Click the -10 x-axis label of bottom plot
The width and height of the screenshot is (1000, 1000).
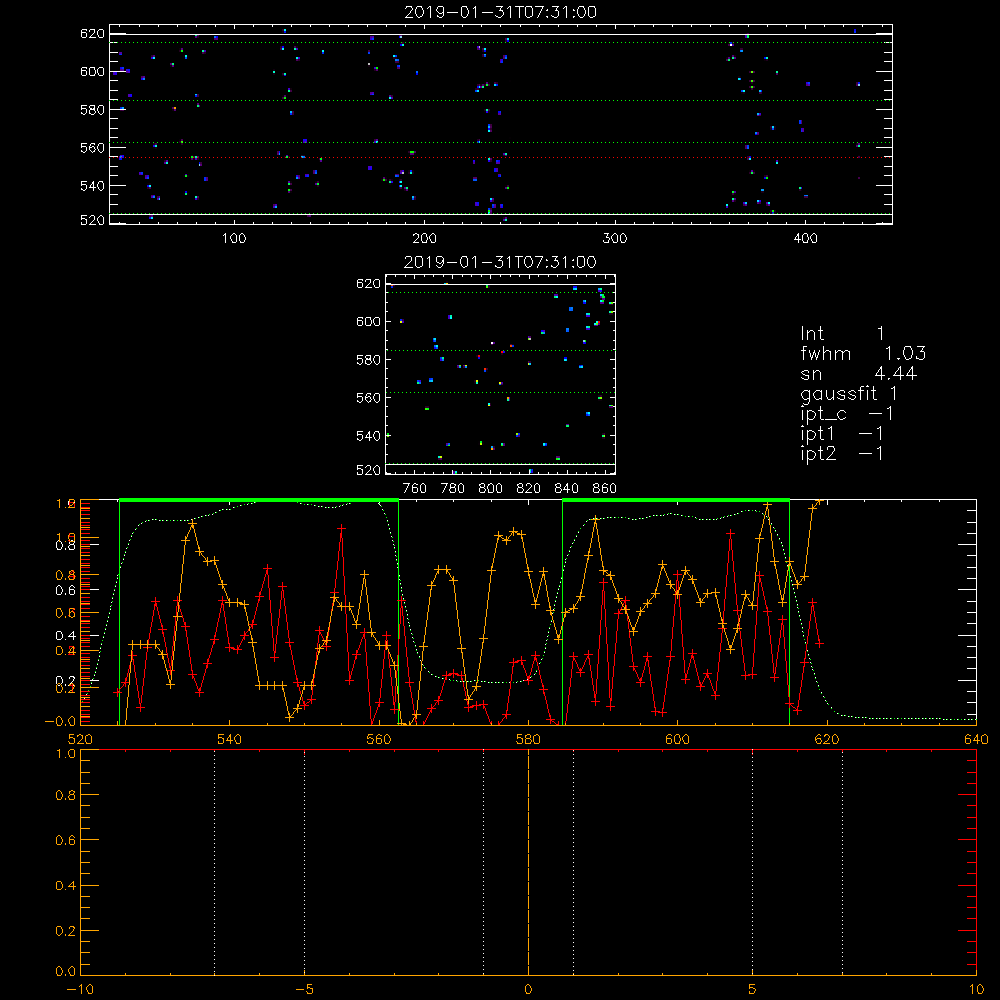(x=80, y=989)
